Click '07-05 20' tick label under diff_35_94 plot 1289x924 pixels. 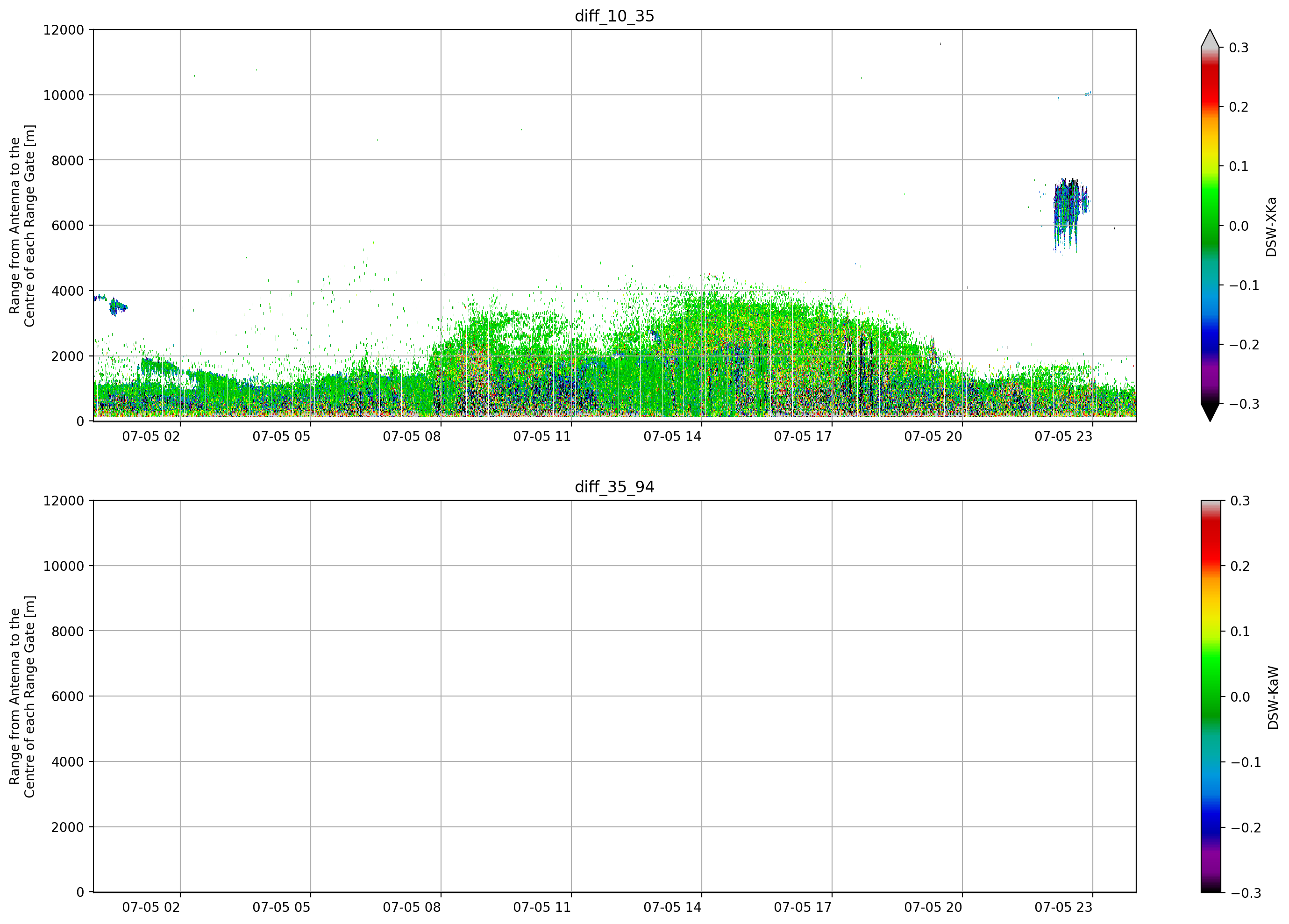pos(933,908)
